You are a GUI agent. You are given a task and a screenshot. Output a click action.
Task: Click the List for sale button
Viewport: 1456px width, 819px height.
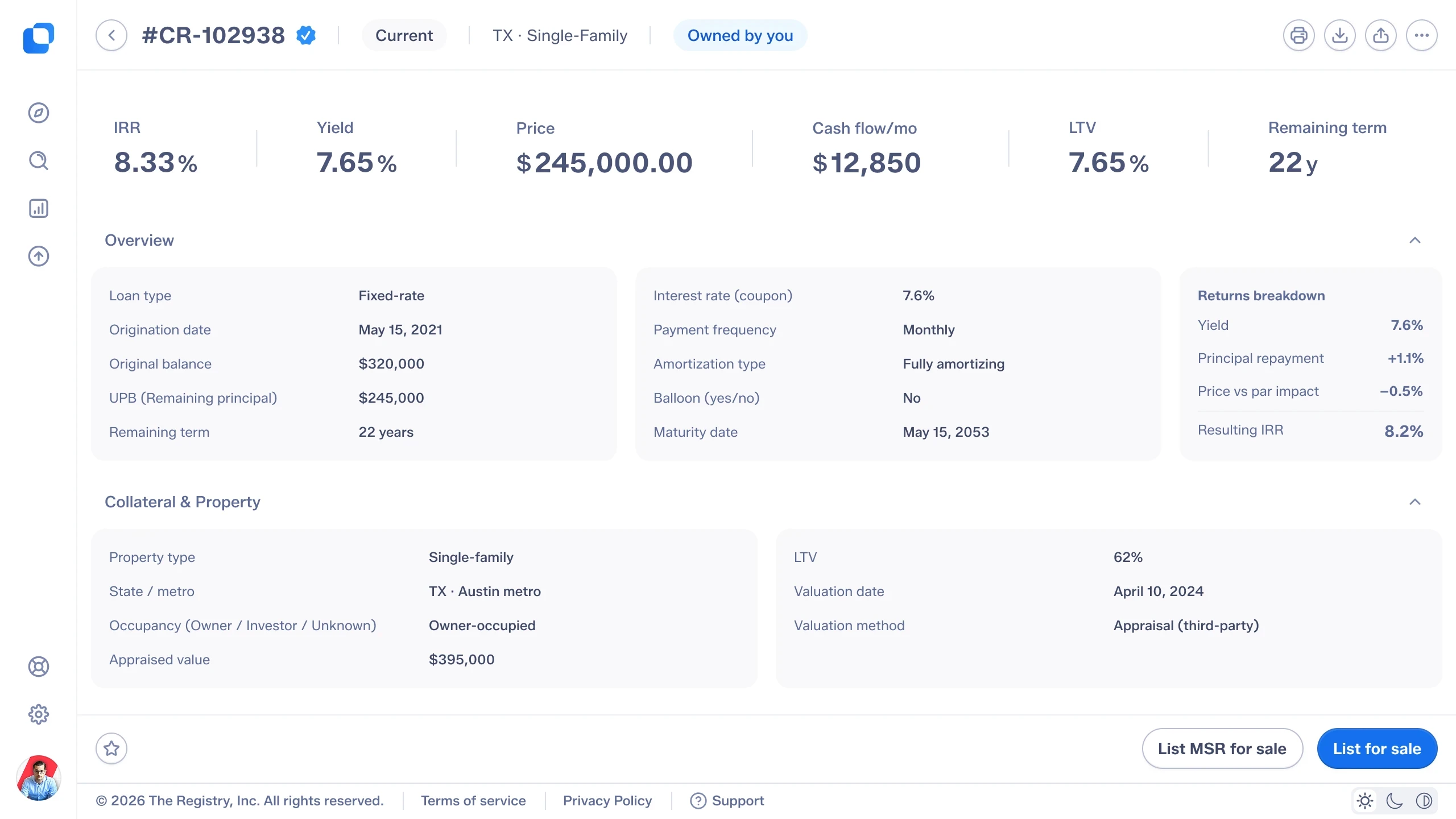point(1377,748)
